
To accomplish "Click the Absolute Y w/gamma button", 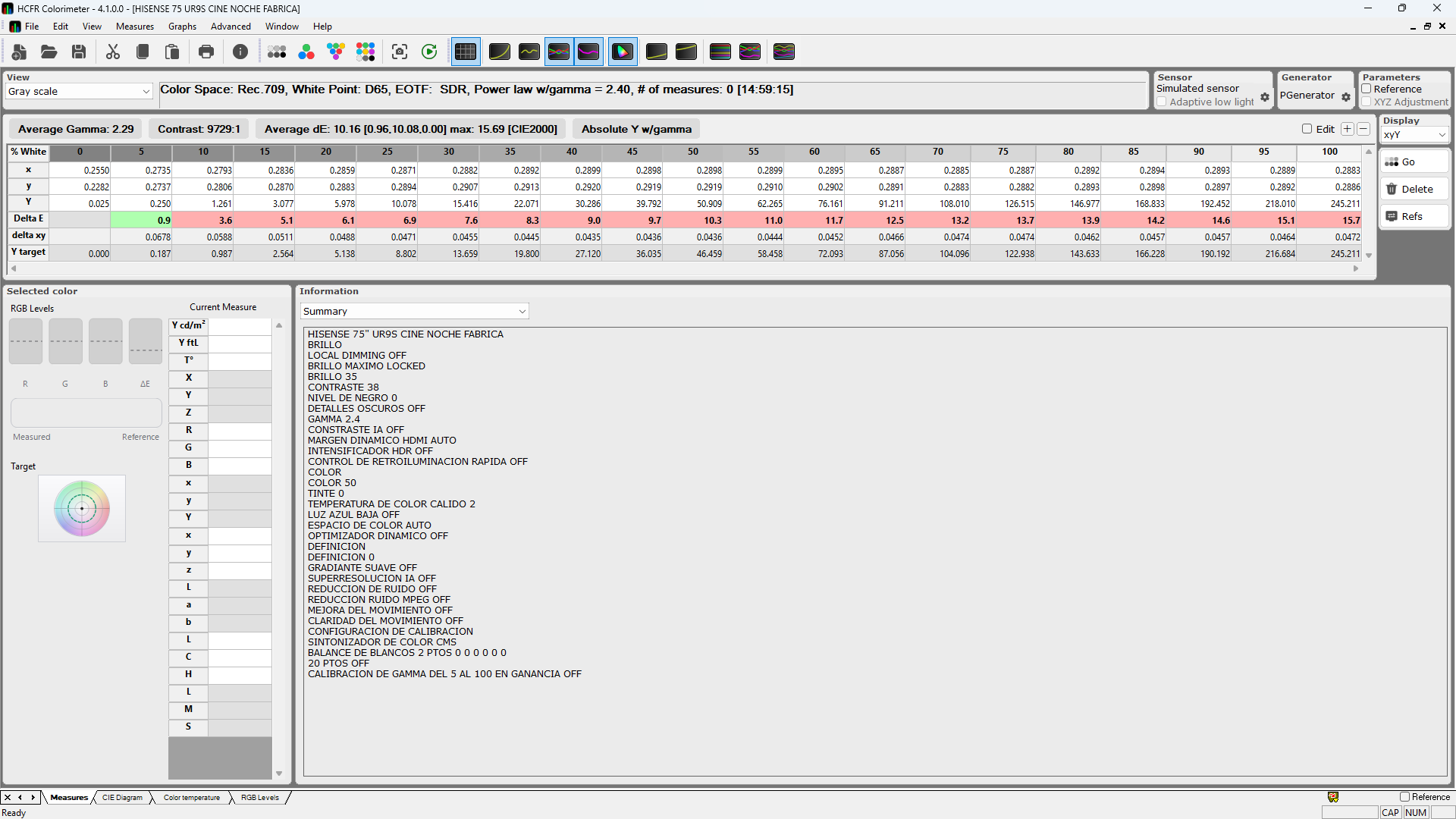I will pyautogui.click(x=636, y=129).
